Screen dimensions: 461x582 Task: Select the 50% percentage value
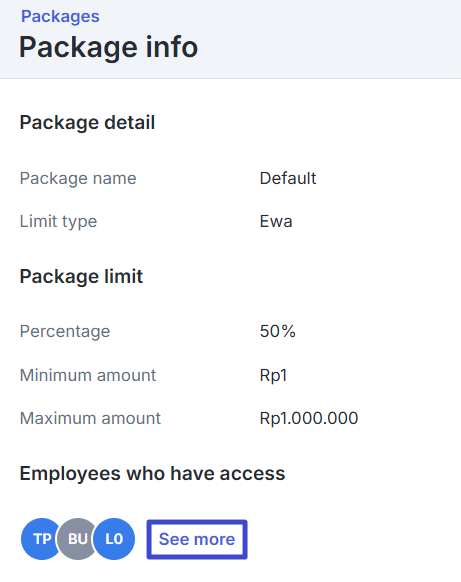(x=278, y=331)
